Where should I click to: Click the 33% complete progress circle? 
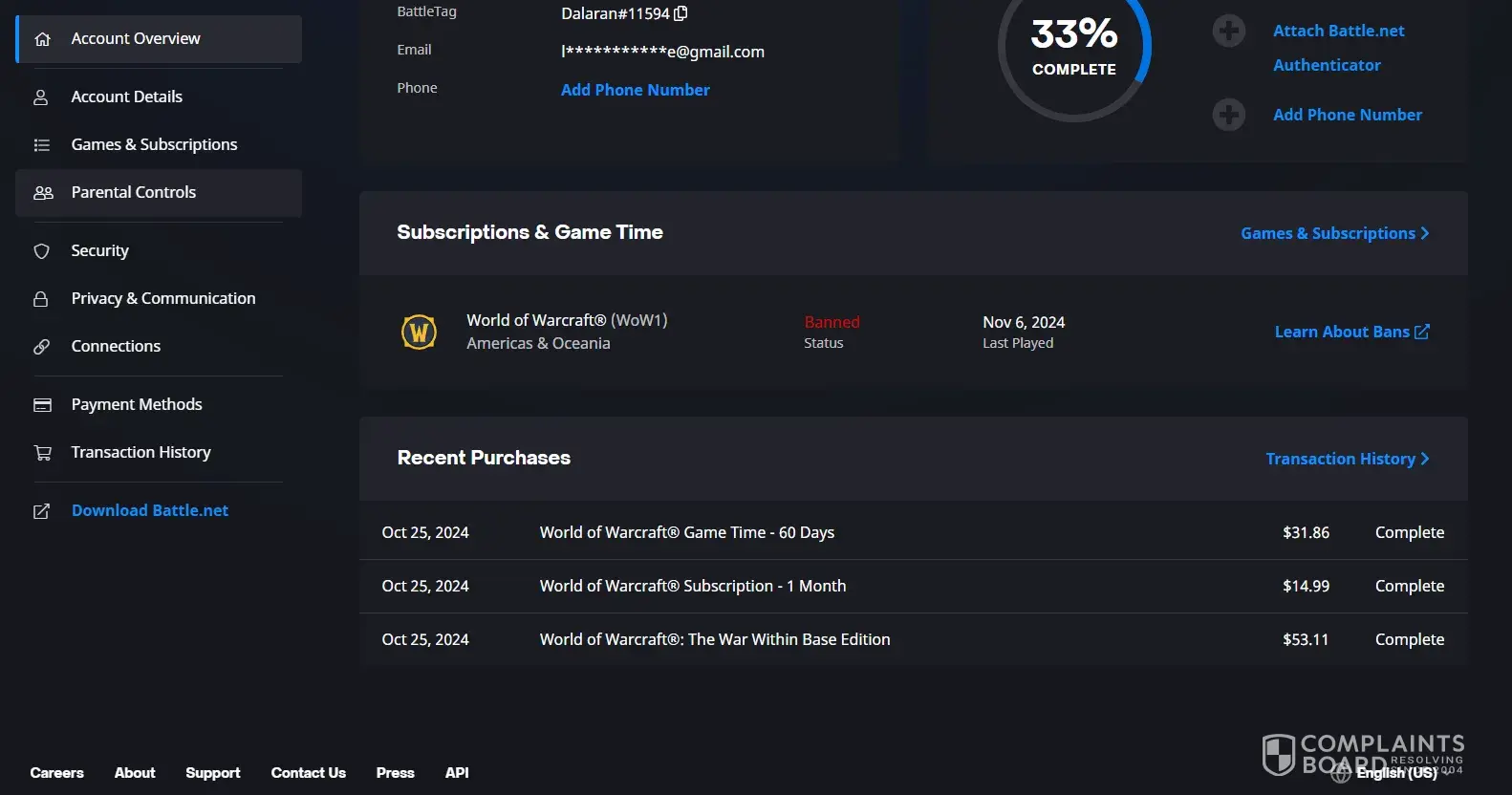click(1073, 48)
